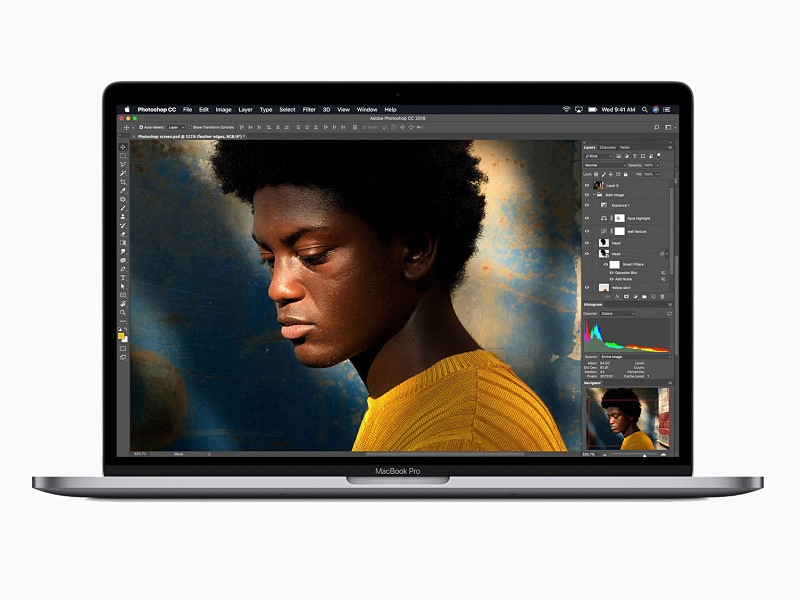Open Spotlight search in macOS menu bar
Viewport: 800px width, 600px height.
(645, 109)
